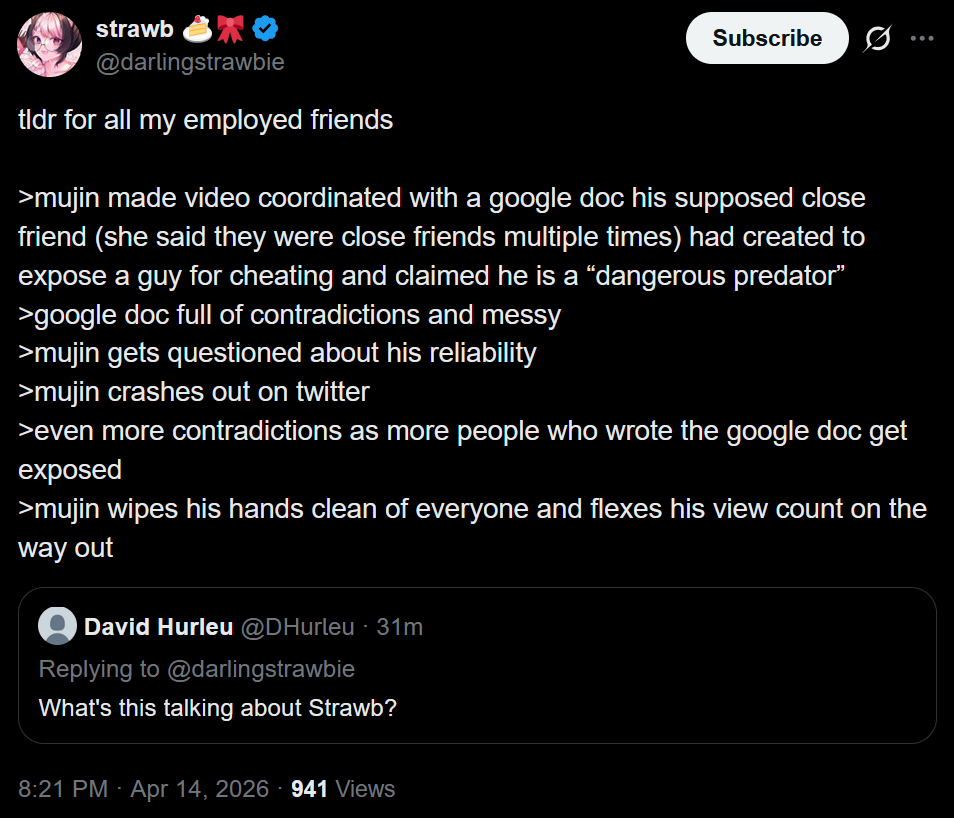The width and height of the screenshot is (954, 818).
Task: Click the tweet text starting 'tldr for all'
Action: point(205,120)
